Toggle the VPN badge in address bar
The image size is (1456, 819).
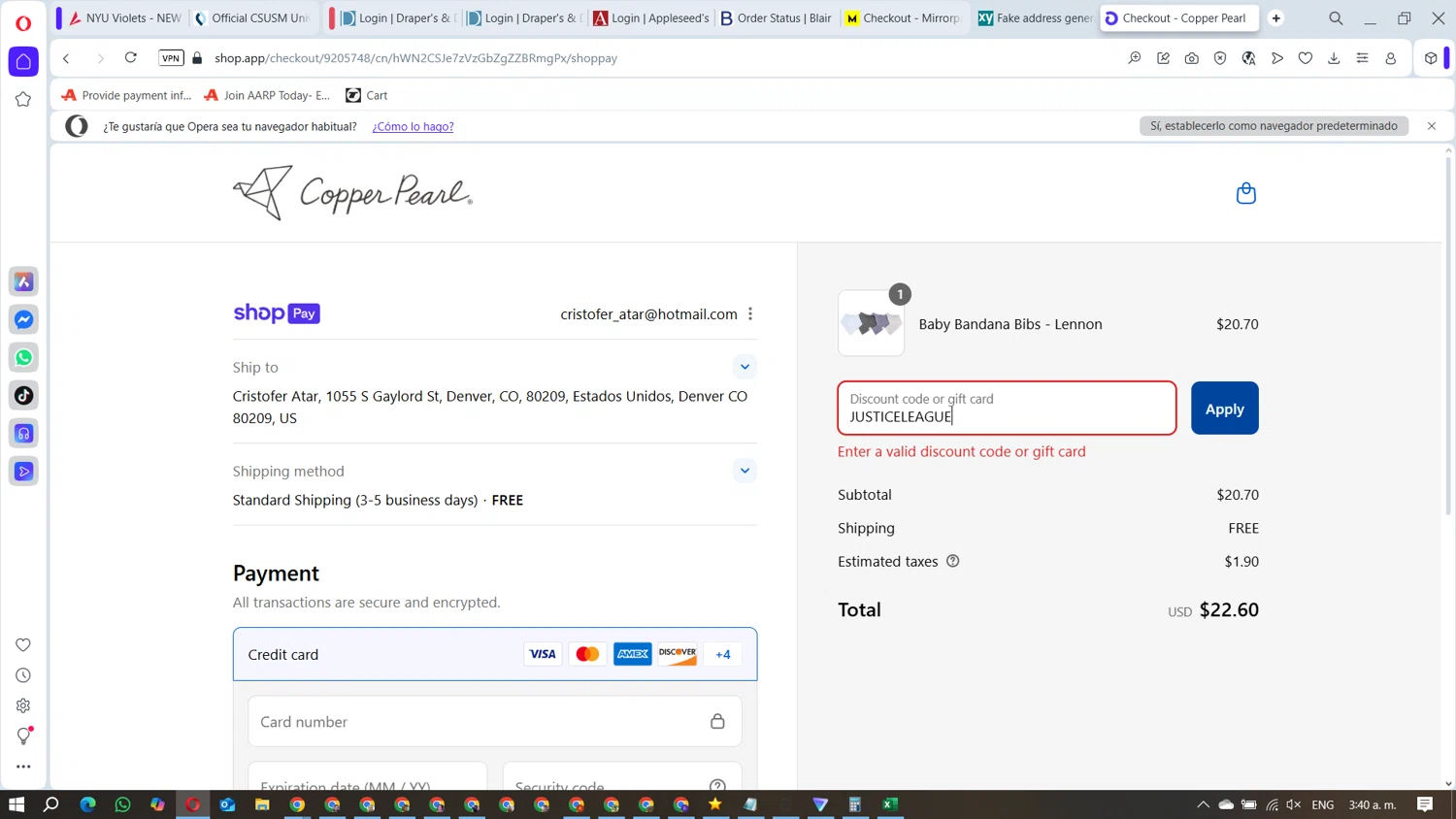(171, 58)
